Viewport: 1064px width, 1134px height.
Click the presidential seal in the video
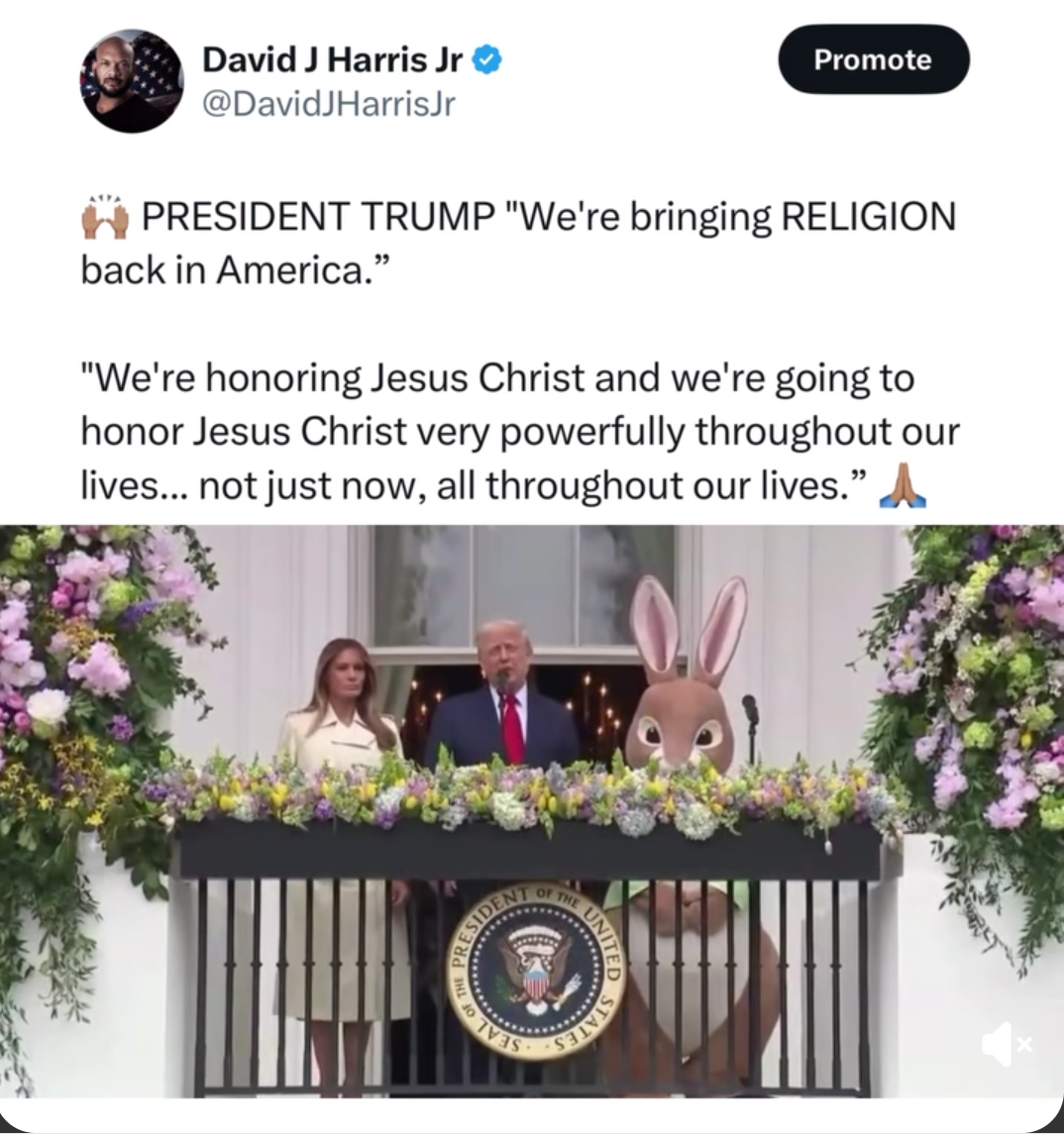[535, 973]
